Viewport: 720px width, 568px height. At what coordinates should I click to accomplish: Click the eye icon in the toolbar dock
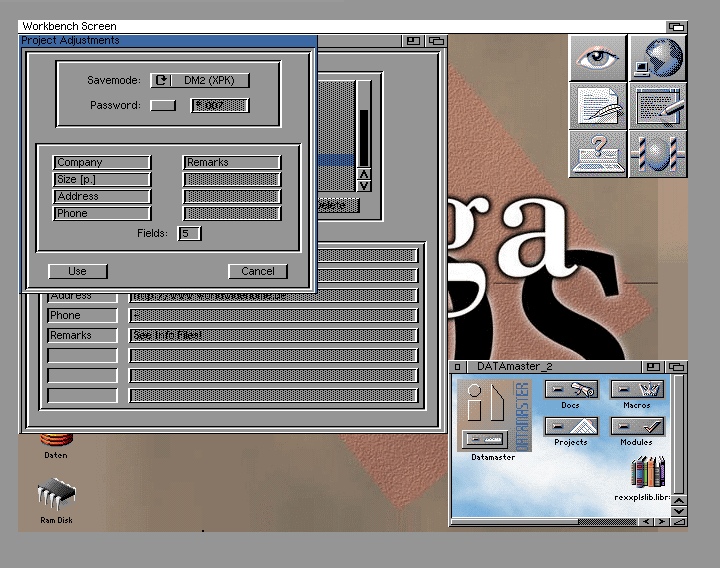(598, 57)
